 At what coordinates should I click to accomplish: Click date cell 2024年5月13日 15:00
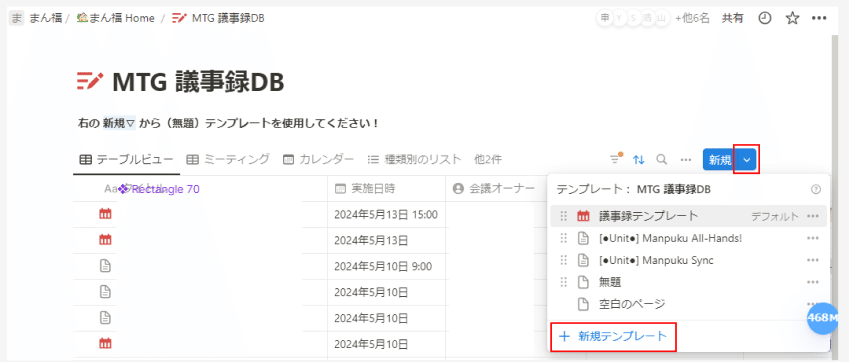click(x=387, y=214)
